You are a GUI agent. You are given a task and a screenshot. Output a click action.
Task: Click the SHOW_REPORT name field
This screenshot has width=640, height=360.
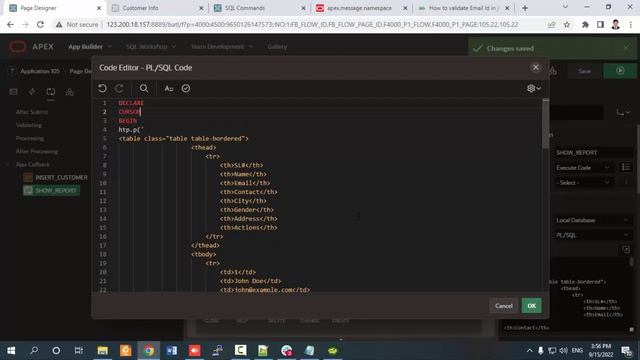(594, 153)
